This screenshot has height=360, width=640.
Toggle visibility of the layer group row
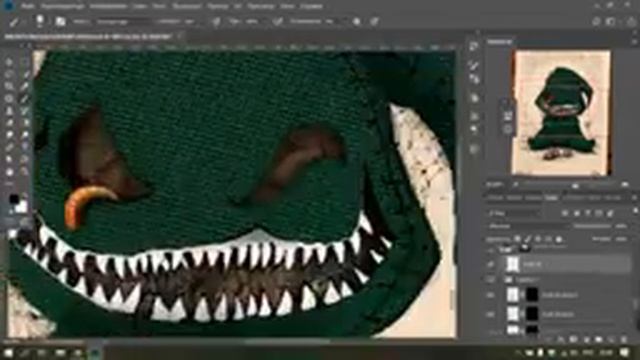tap(491, 280)
